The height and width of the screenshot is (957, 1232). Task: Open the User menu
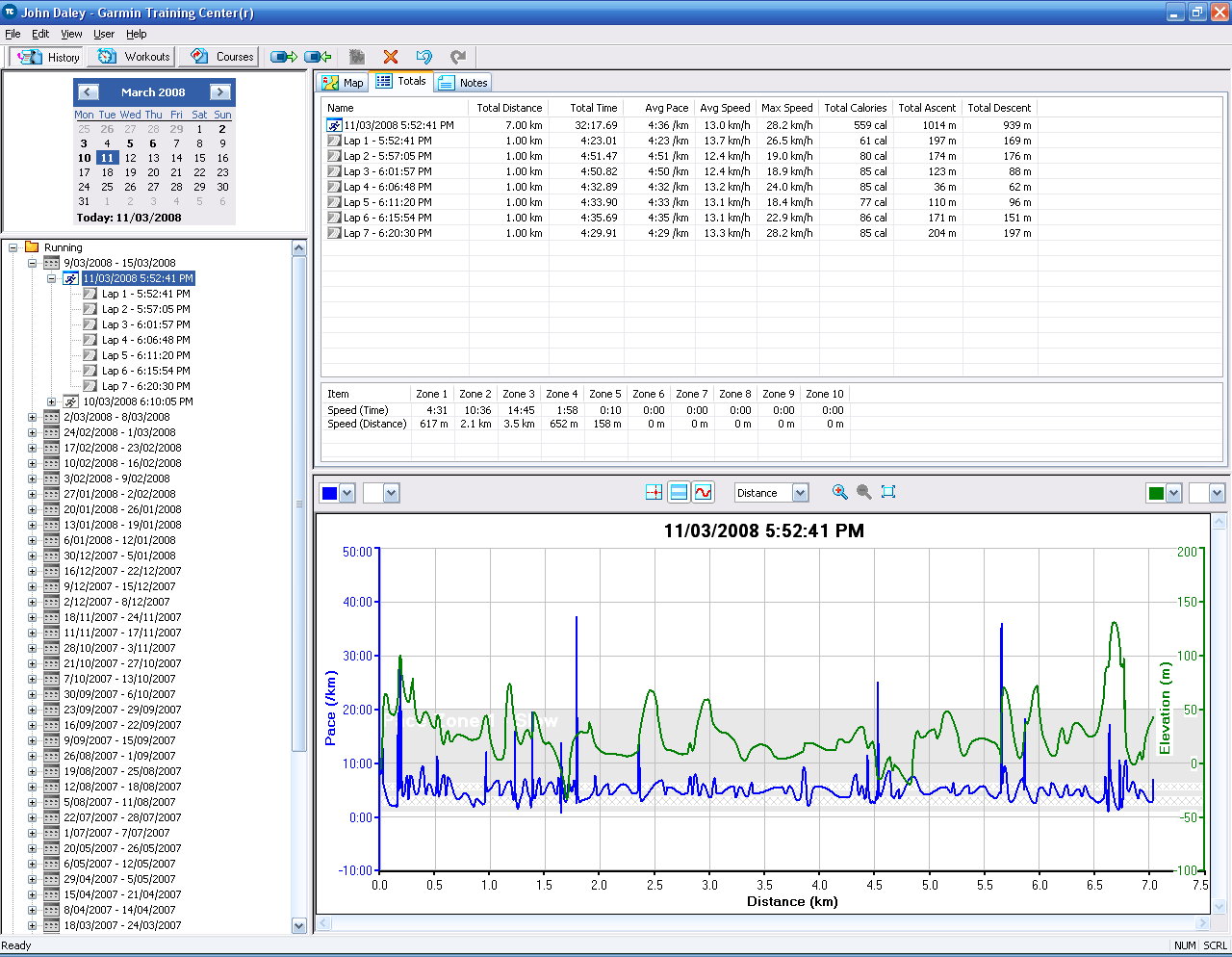pyautogui.click(x=104, y=34)
